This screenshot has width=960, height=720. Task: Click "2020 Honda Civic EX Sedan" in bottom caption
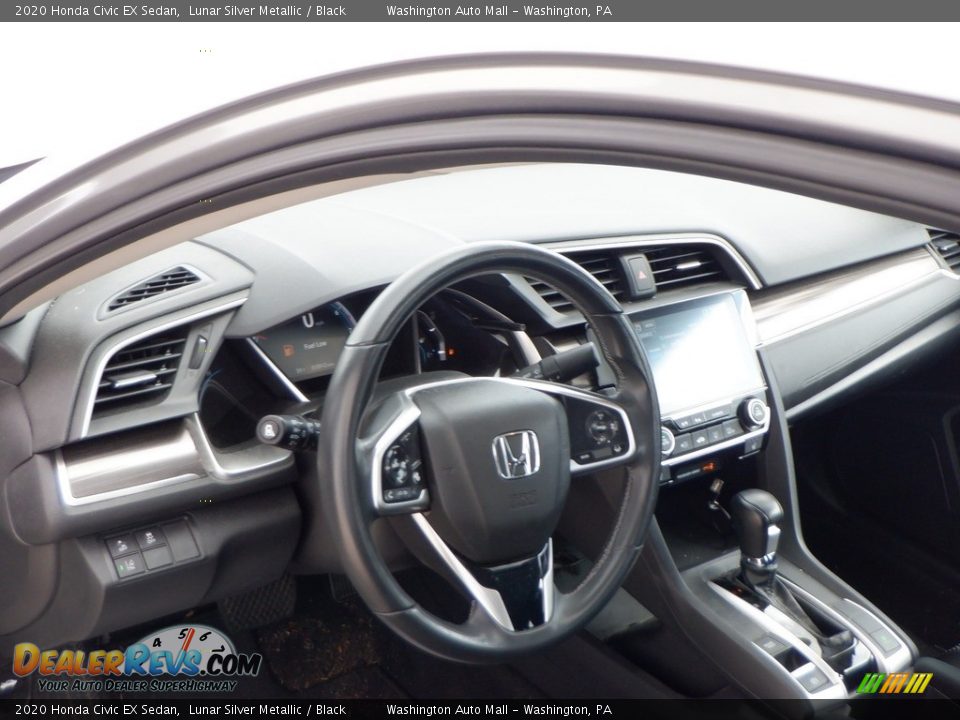click(96, 710)
